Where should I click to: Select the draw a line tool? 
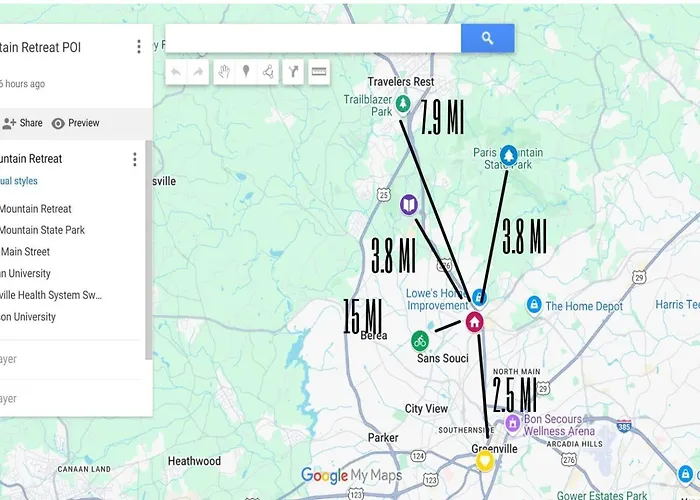268,72
